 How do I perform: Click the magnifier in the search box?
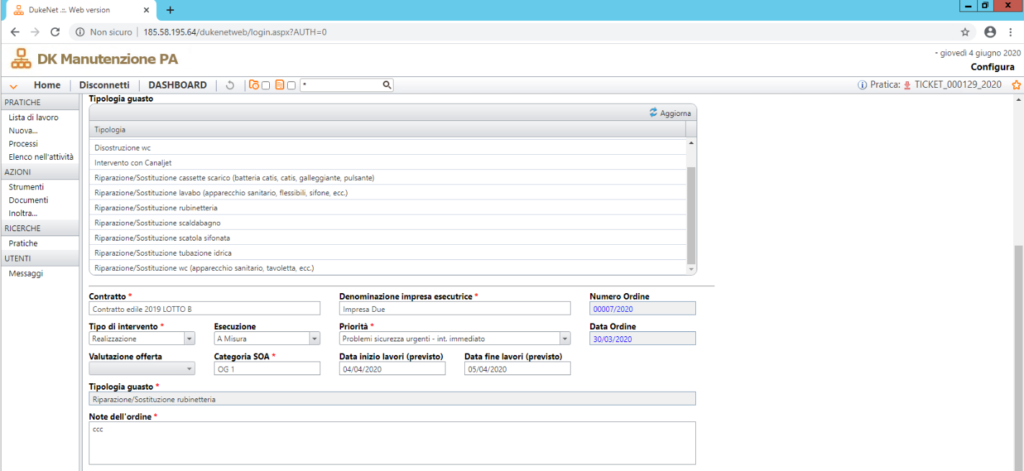click(386, 85)
